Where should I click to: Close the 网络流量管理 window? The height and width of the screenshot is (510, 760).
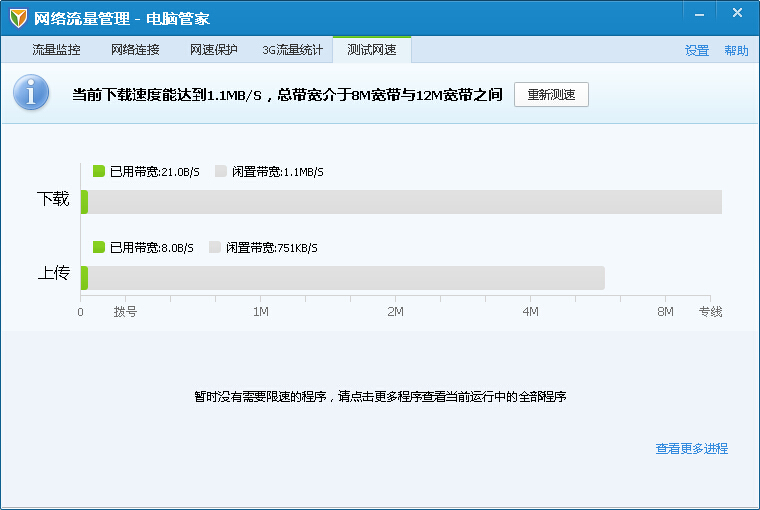pyautogui.click(x=737, y=13)
